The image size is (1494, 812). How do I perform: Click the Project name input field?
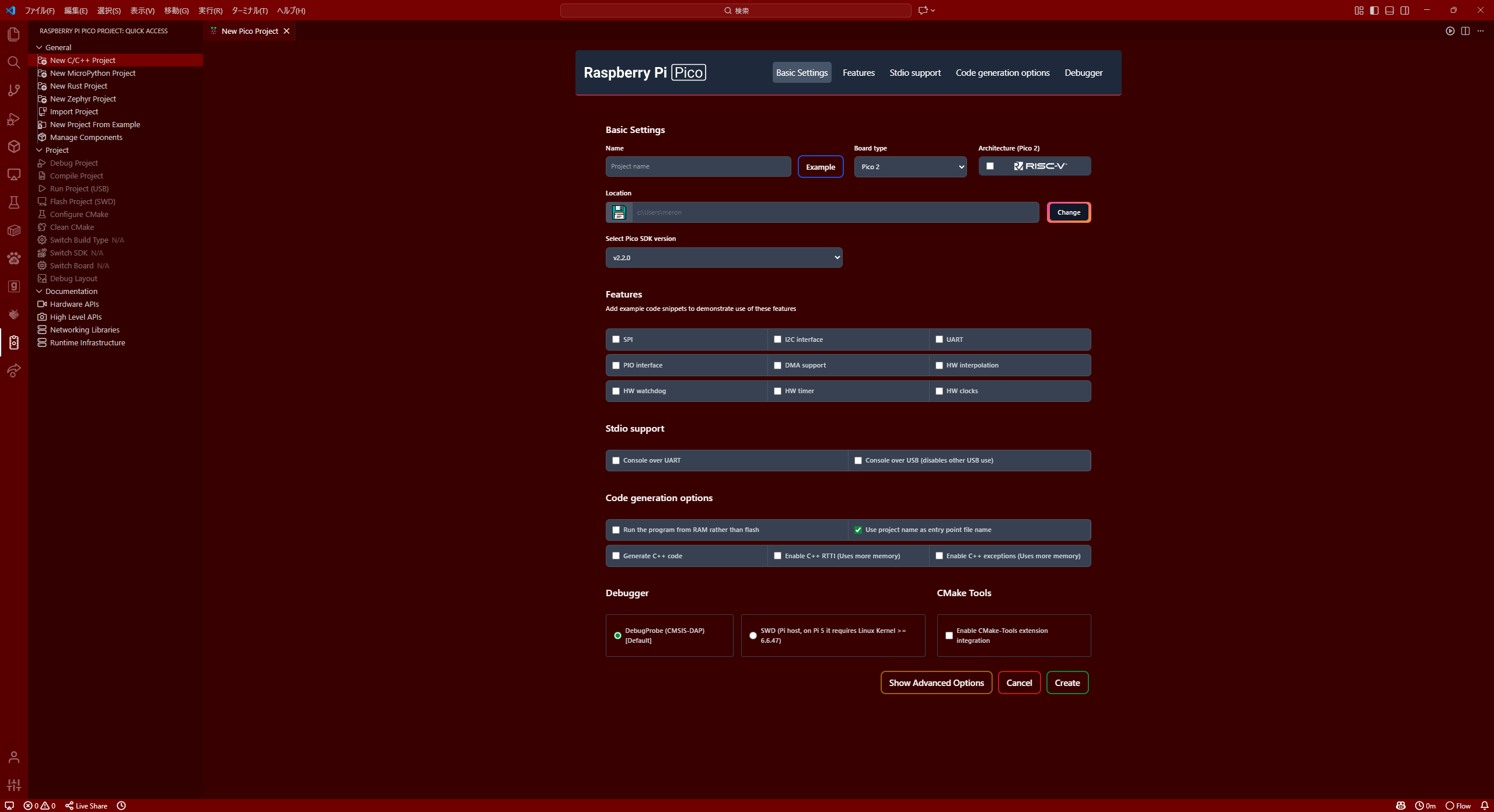698,167
